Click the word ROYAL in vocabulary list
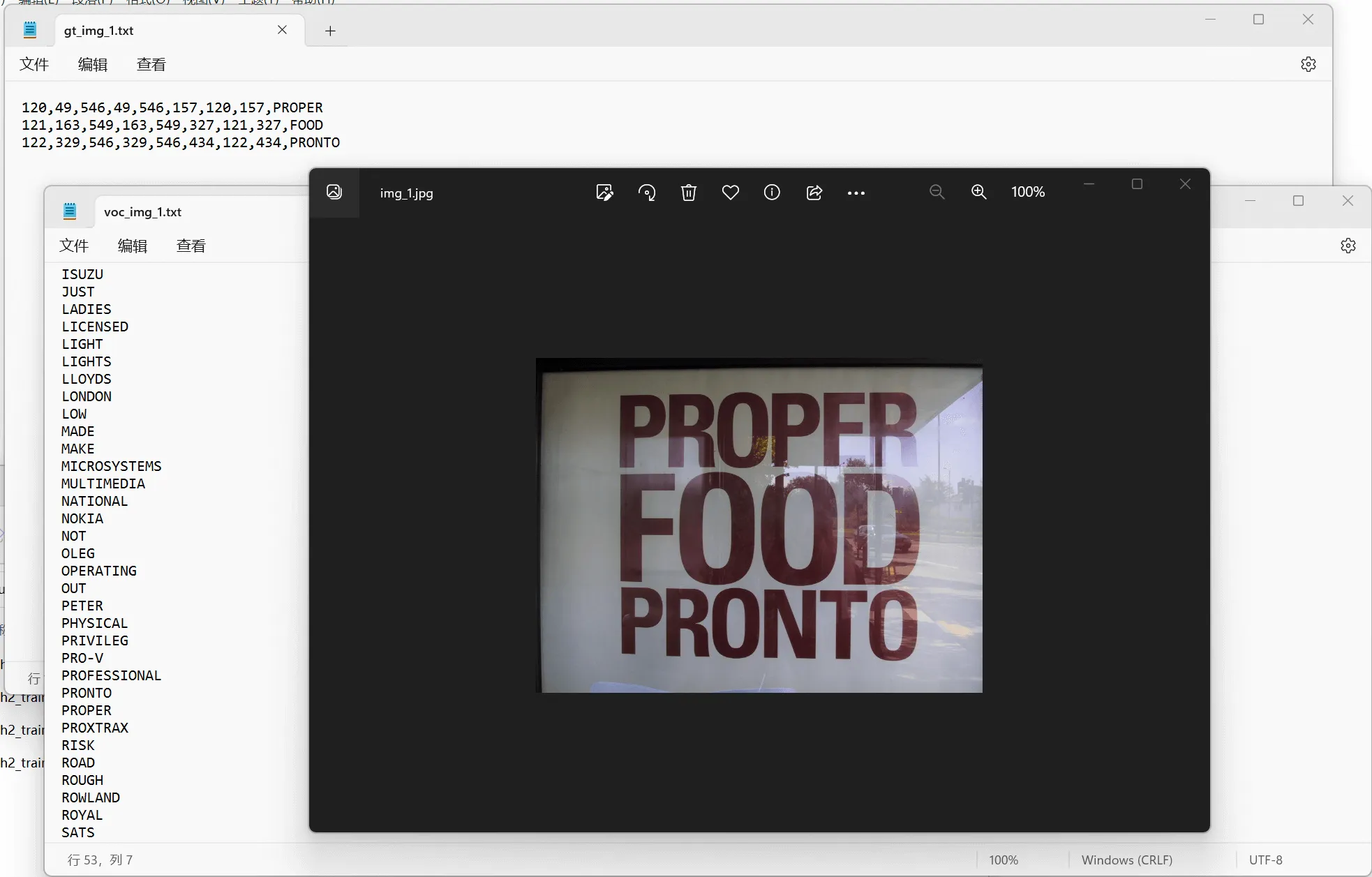Image resolution: width=1372 pixels, height=877 pixels. (82, 815)
